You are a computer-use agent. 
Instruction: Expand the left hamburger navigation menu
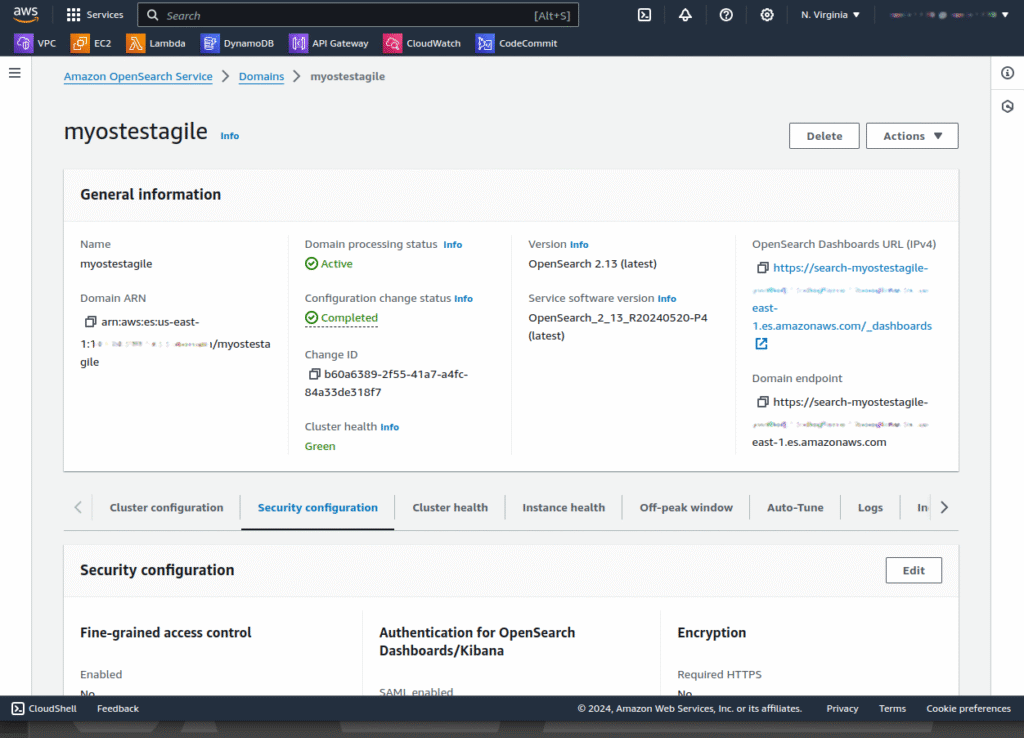tap(14, 73)
